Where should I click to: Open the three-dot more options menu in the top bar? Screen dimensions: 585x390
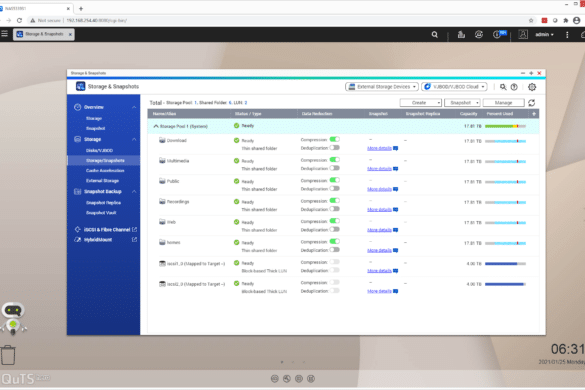(x=567, y=35)
